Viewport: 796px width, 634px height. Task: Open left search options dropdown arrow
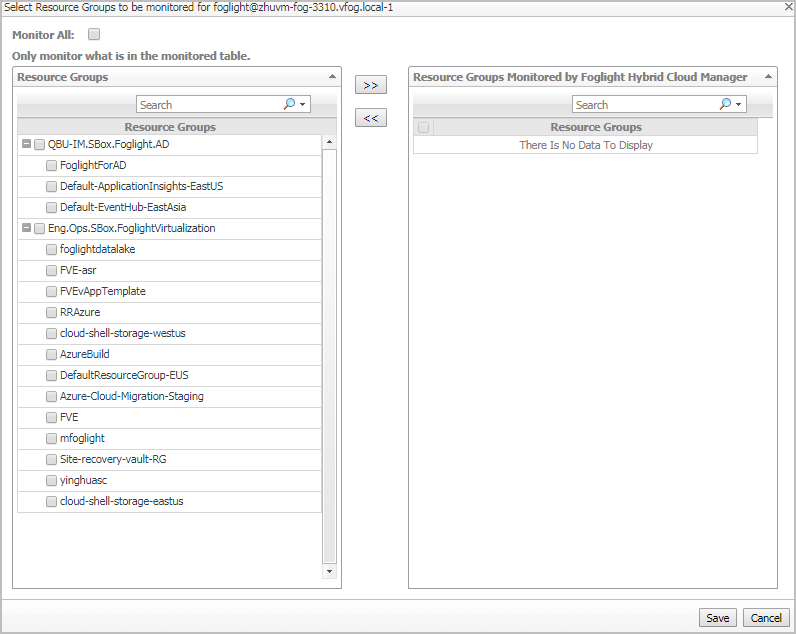pyautogui.click(x=303, y=105)
